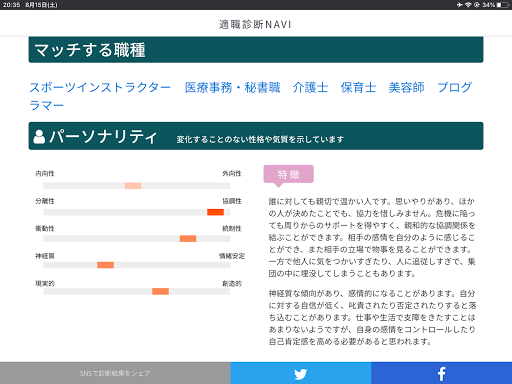
Task: Click the SNSで診断結果をシェア label
Action: pyautogui.click(x=115, y=373)
